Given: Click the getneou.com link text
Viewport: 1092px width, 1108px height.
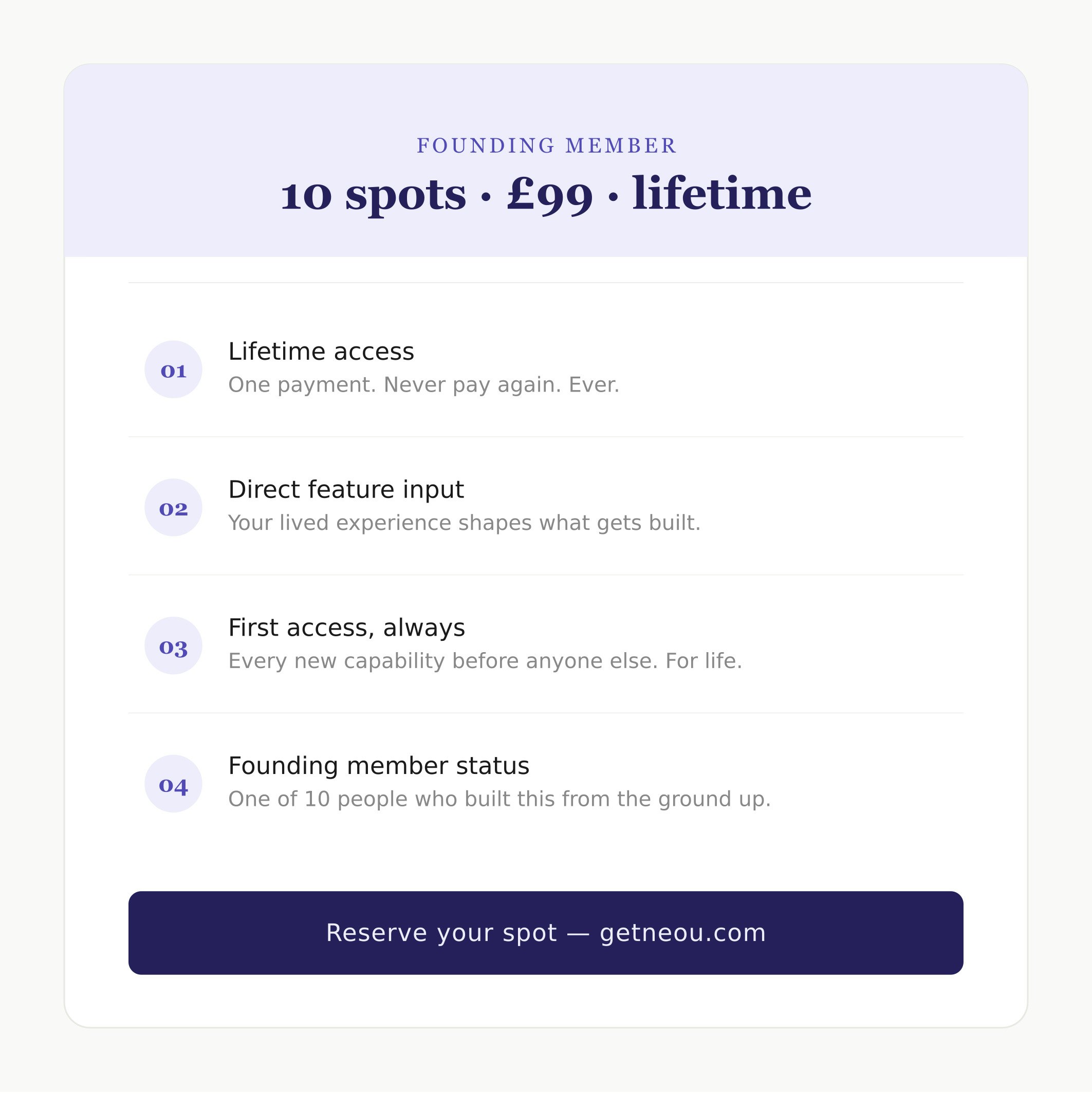Looking at the screenshot, I should (x=682, y=933).
